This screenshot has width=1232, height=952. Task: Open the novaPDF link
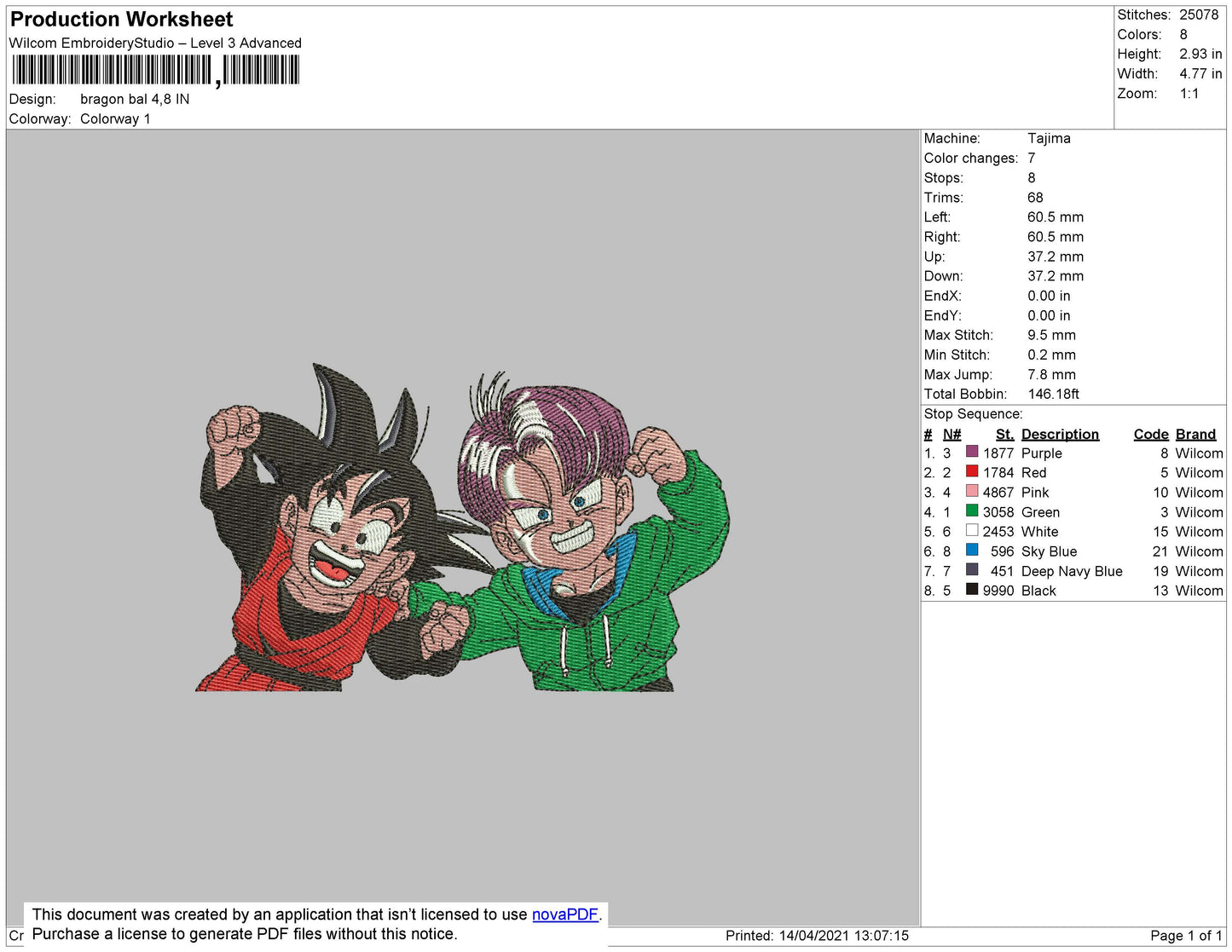(565, 914)
